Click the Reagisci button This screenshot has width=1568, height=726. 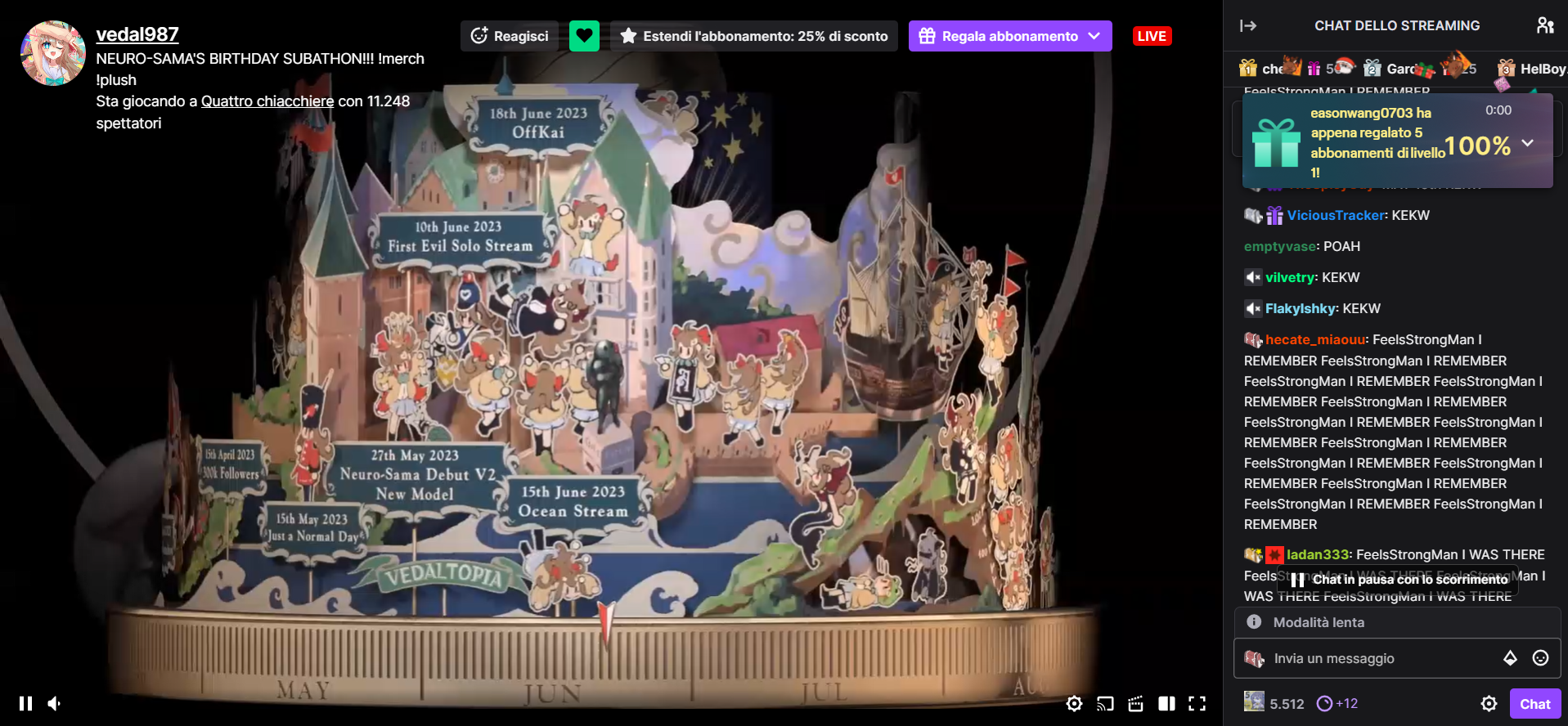click(x=510, y=36)
